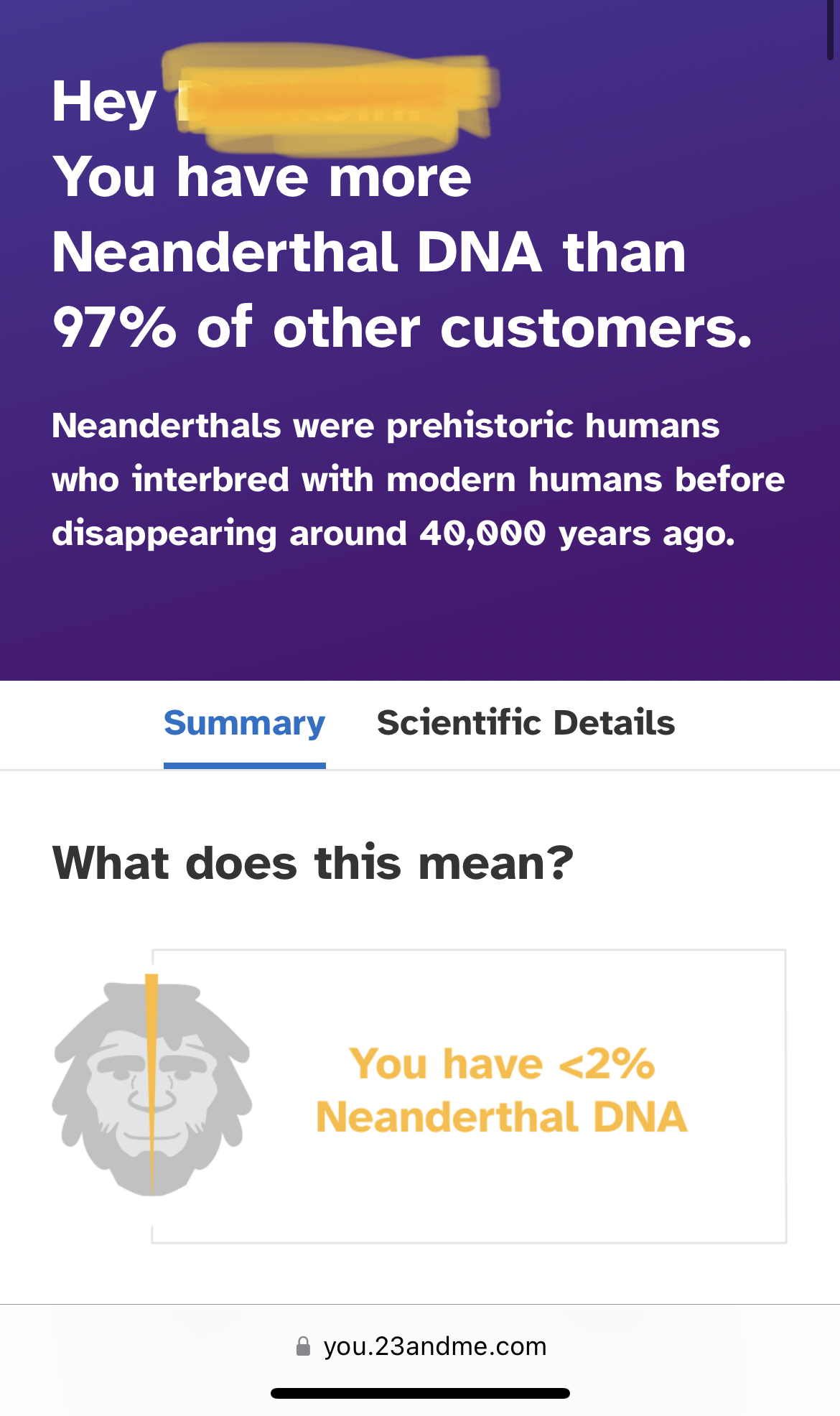Tap the padlock icon beside the URL
This screenshot has height=1416, width=840.
click(x=303, y=1346)
